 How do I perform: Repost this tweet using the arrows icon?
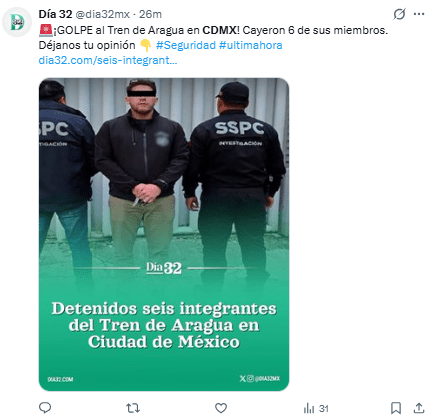coord(133,408)
